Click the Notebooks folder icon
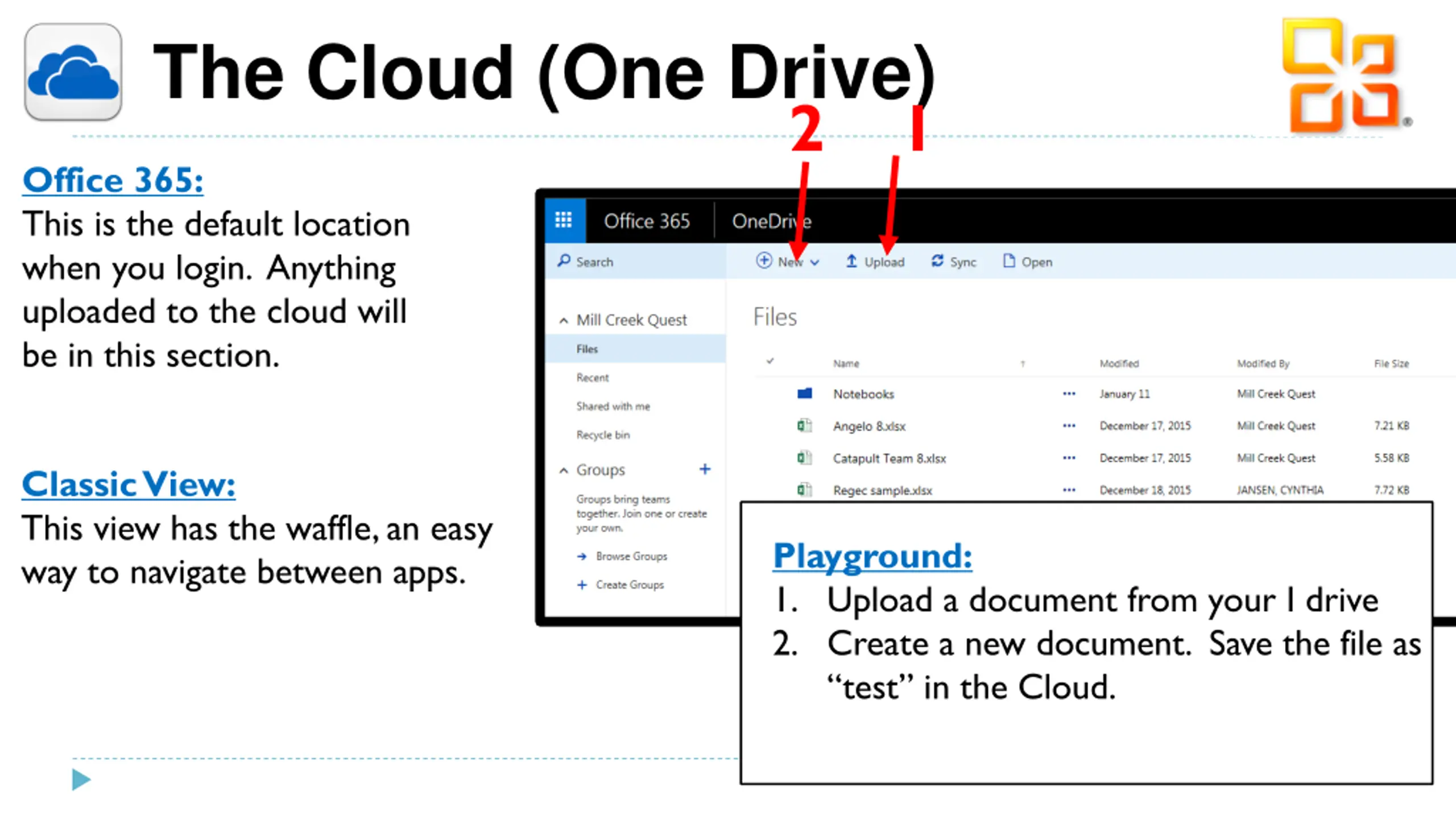 (805, 394)
